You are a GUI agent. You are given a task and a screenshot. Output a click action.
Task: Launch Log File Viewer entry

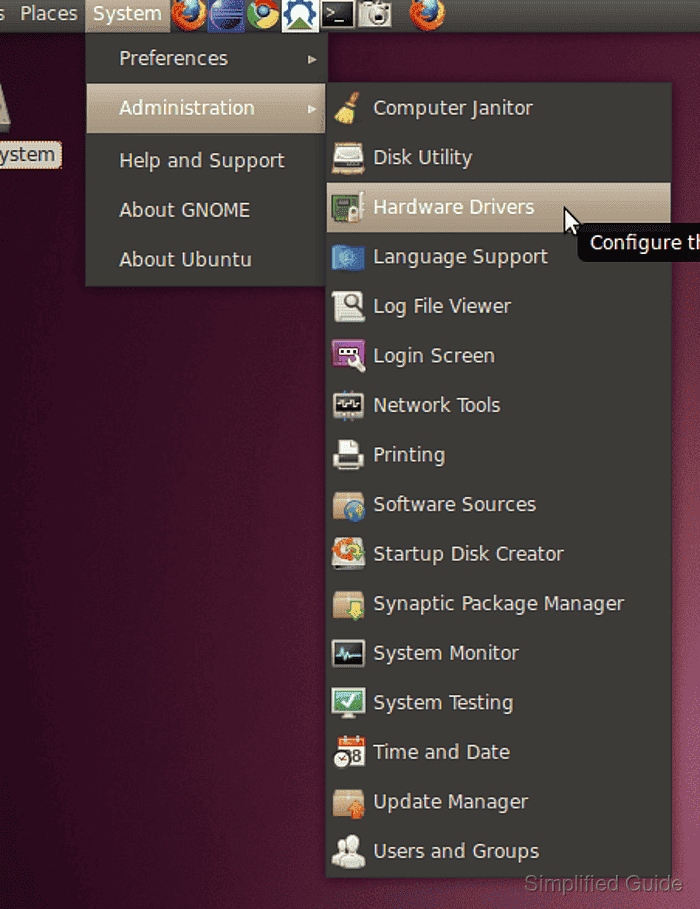[x=499, y=307]
